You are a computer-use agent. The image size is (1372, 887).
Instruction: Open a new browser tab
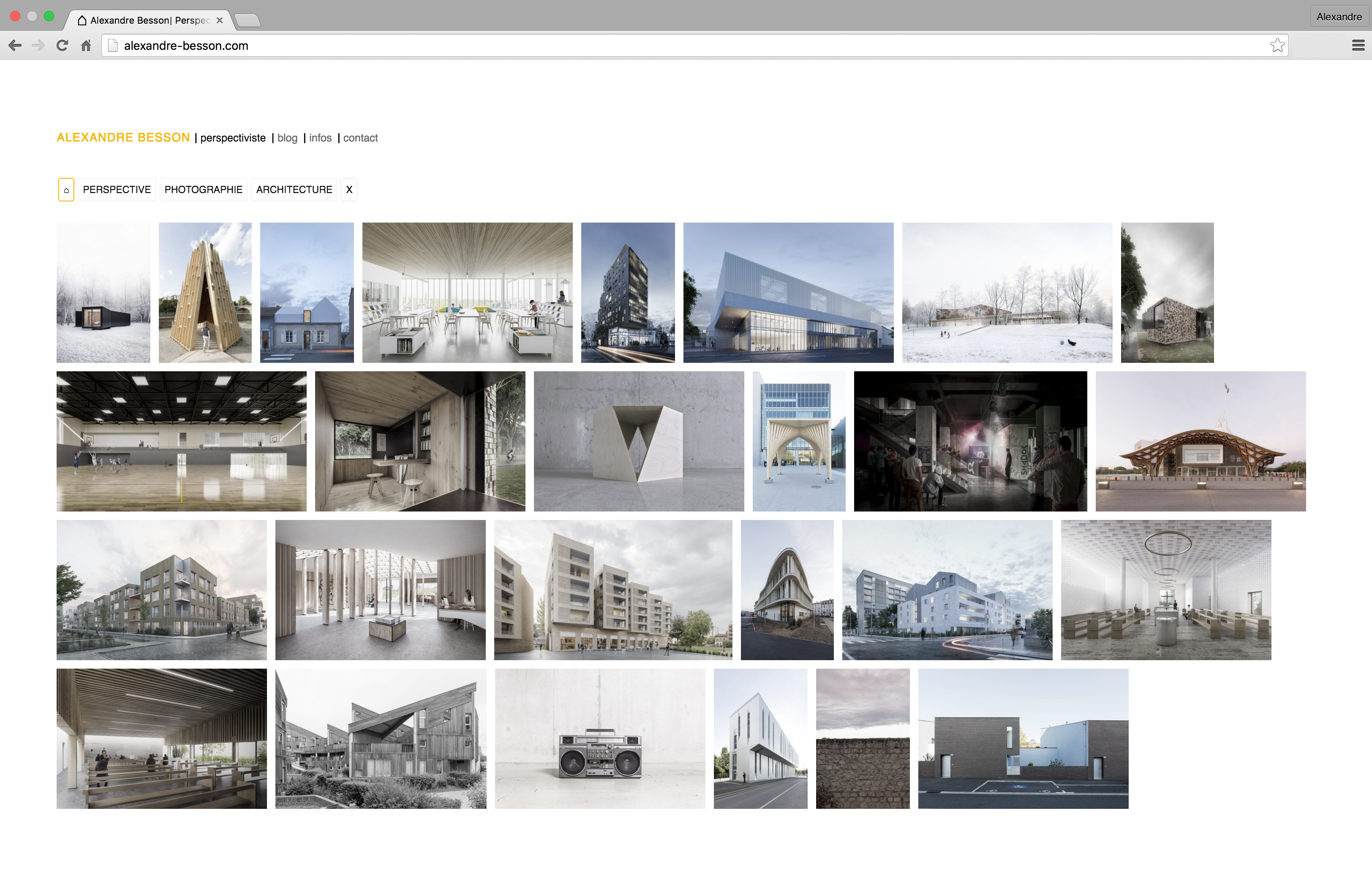pos(248,21)
